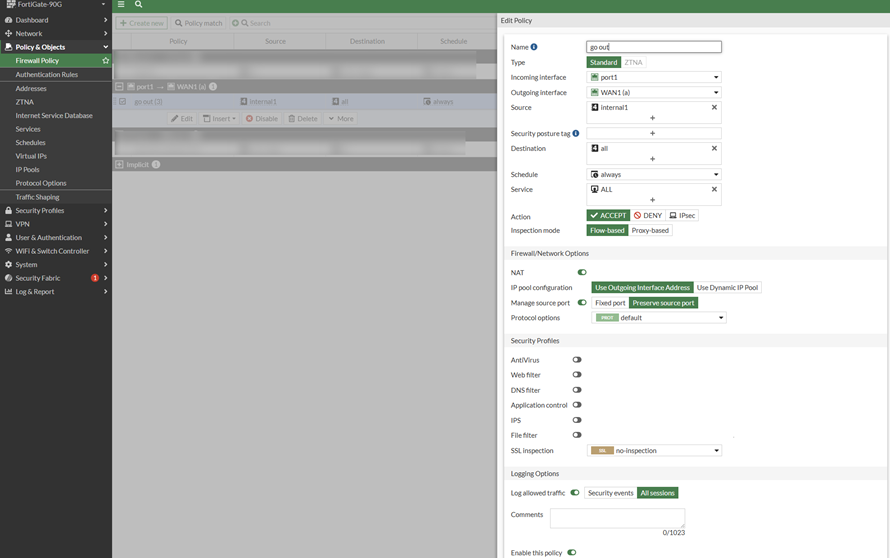Open Addresses menu item
Screen dimensions: 890x558
click(x=31, y=89)
